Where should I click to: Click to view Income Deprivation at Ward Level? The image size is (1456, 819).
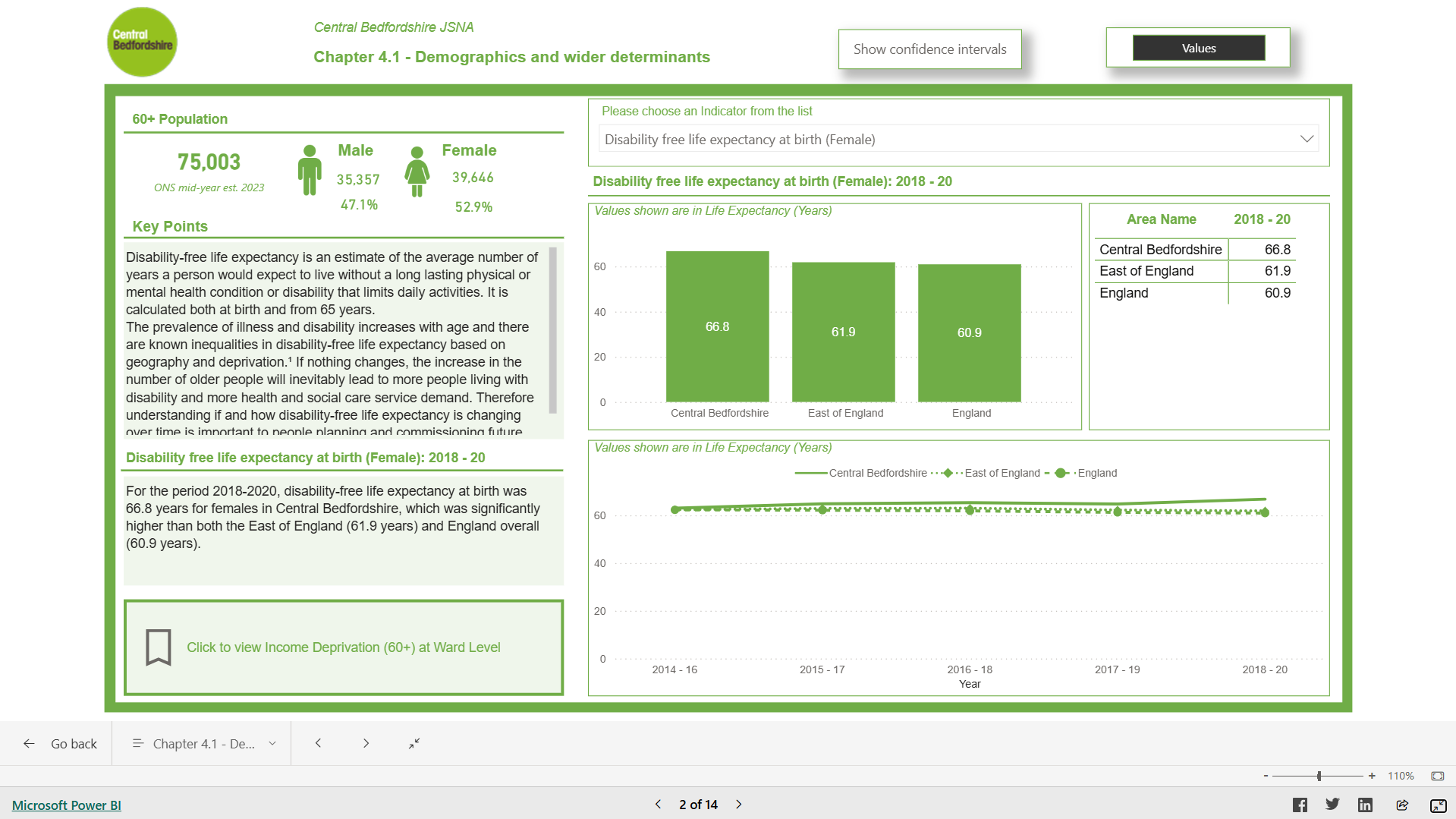343,647
